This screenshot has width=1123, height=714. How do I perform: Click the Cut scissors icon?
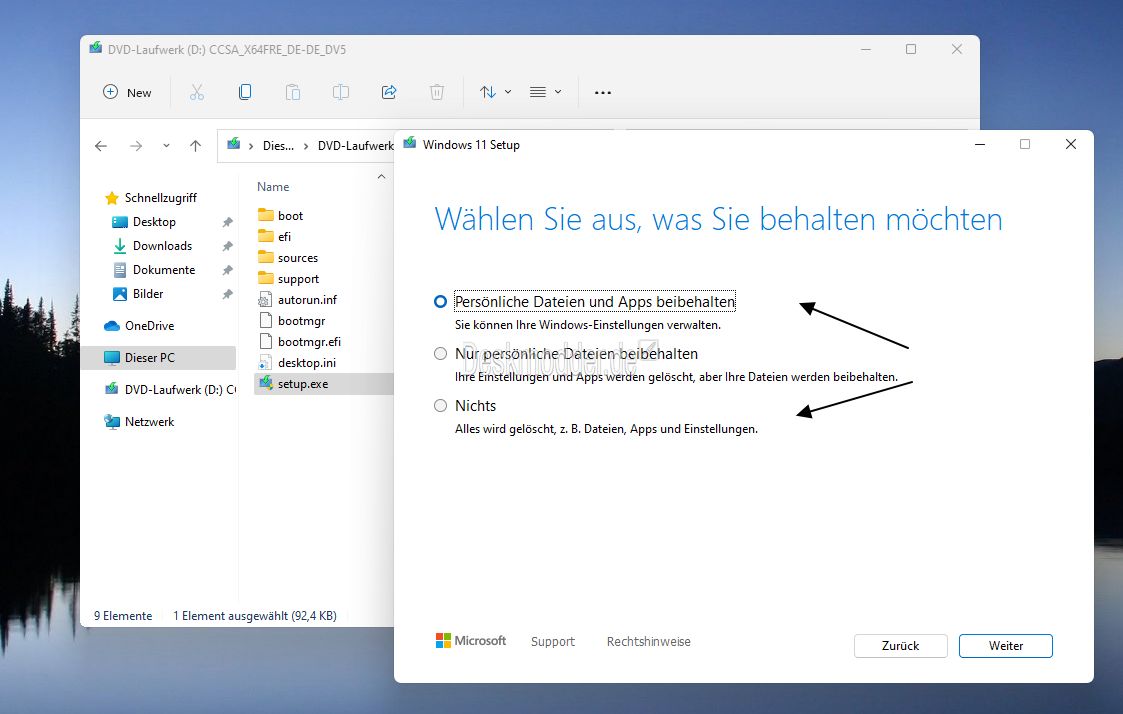tap(196, 92)
